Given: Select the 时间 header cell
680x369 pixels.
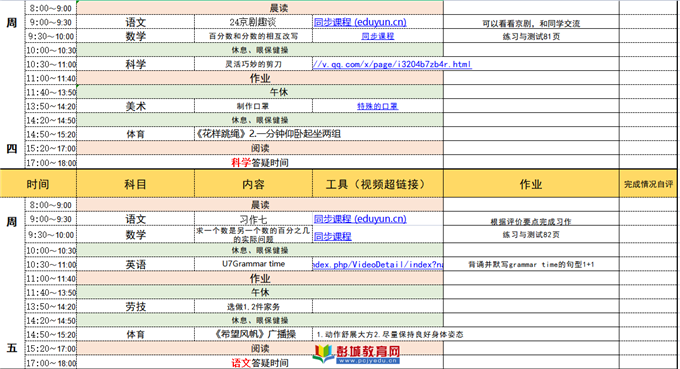Looking at the screenshot, I should [x=38, y=184].
